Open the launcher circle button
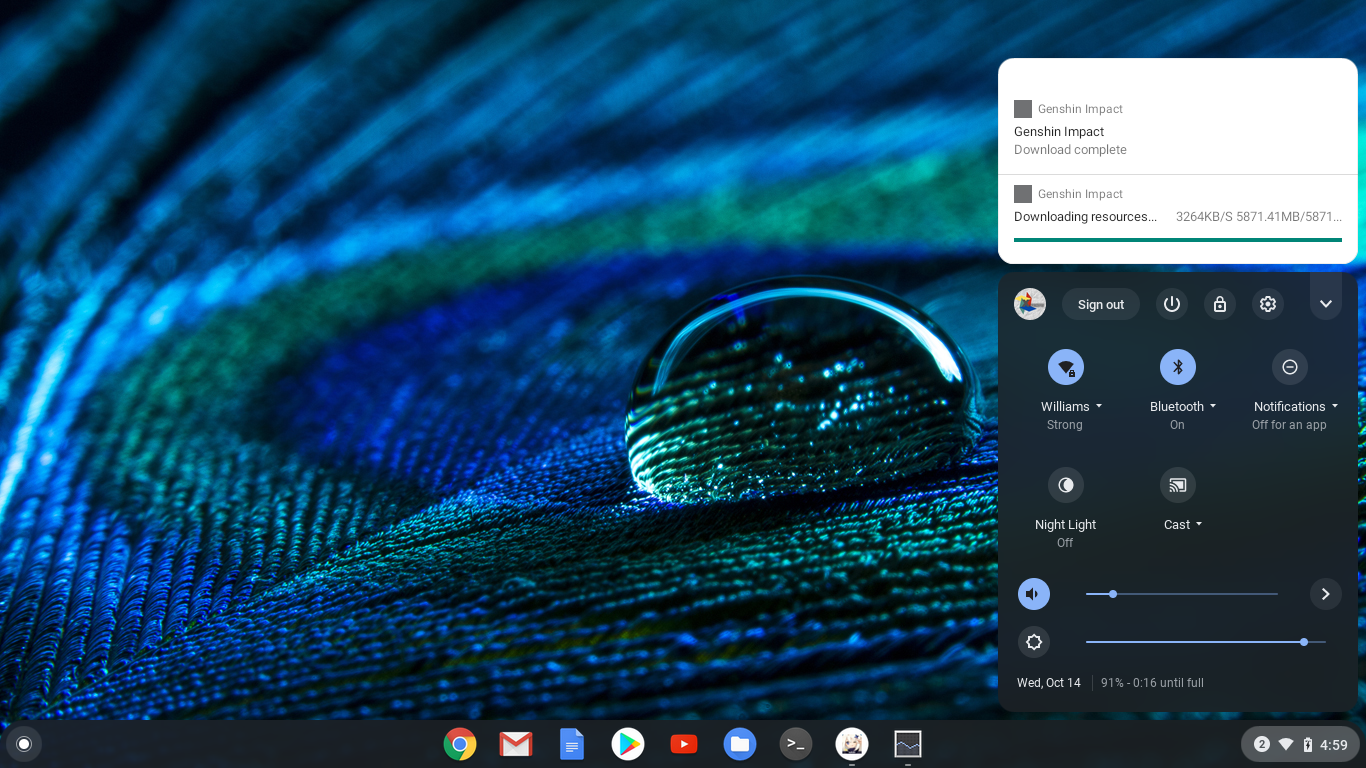Image resolution: width=1366 pixels, height=768 pixels. (24, 744)
